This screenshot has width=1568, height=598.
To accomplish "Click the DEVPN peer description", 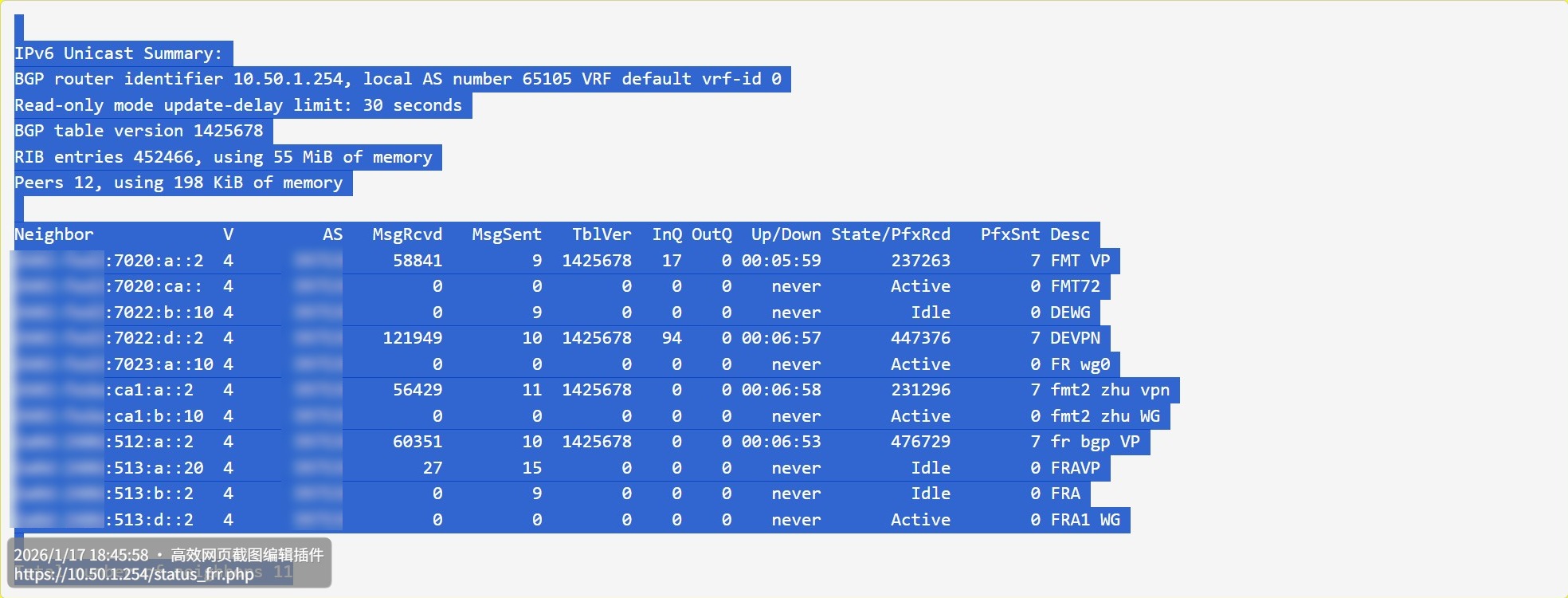I will point(1075,338).
